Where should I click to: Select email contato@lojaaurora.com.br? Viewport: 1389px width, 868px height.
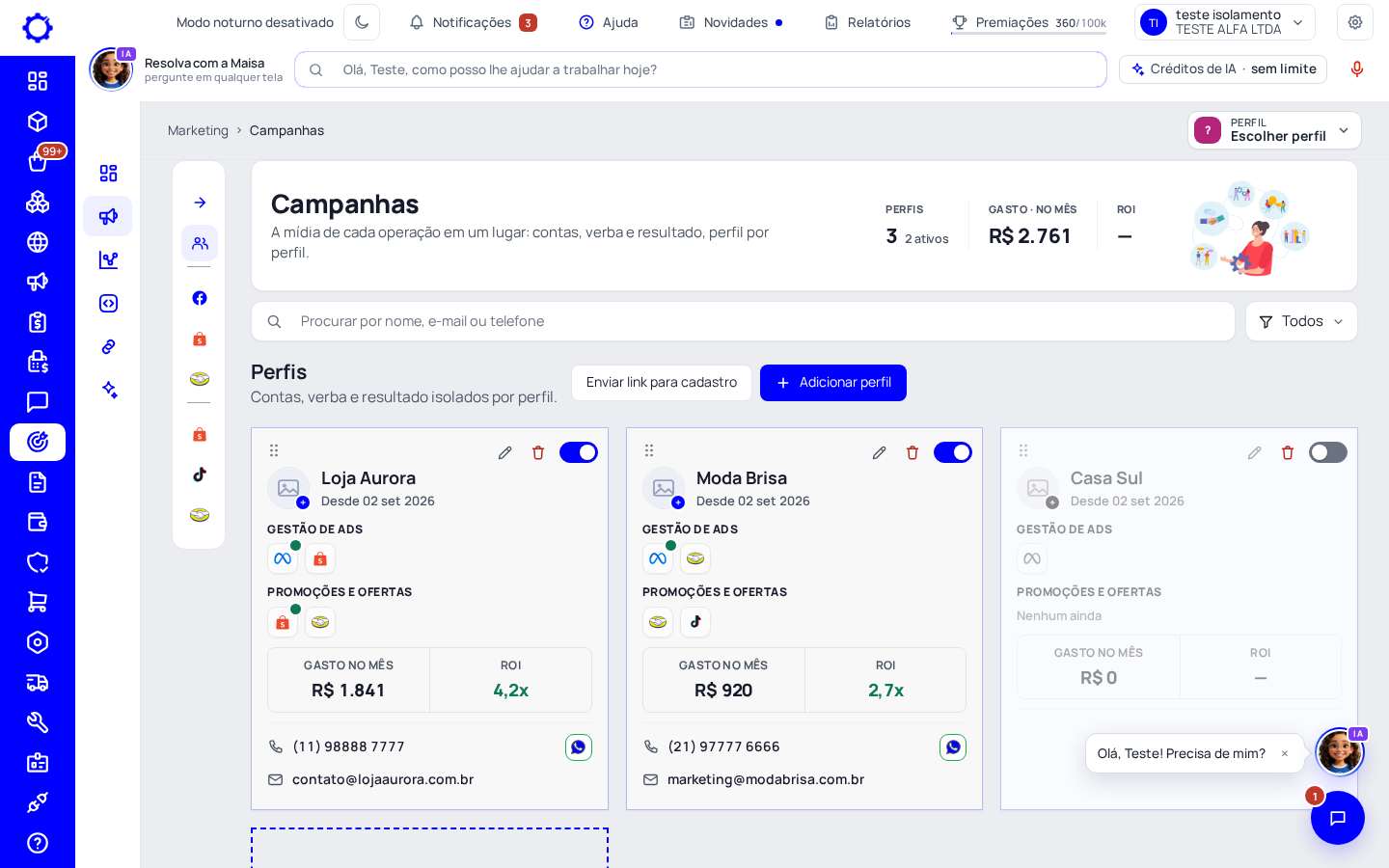(x=383, y=779)
